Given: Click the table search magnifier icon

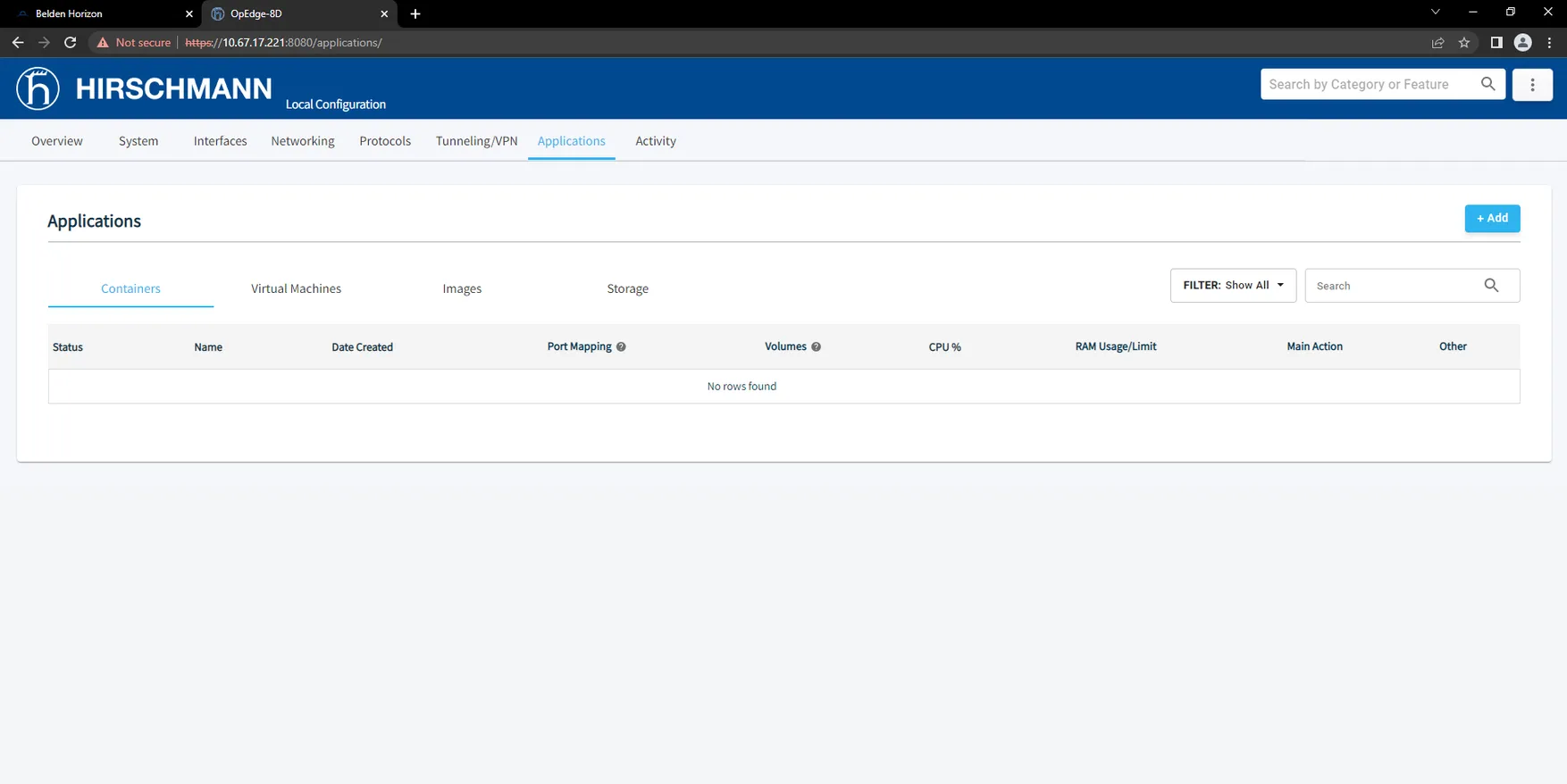Looking at the screenshot, I should tap(1491, 286).
